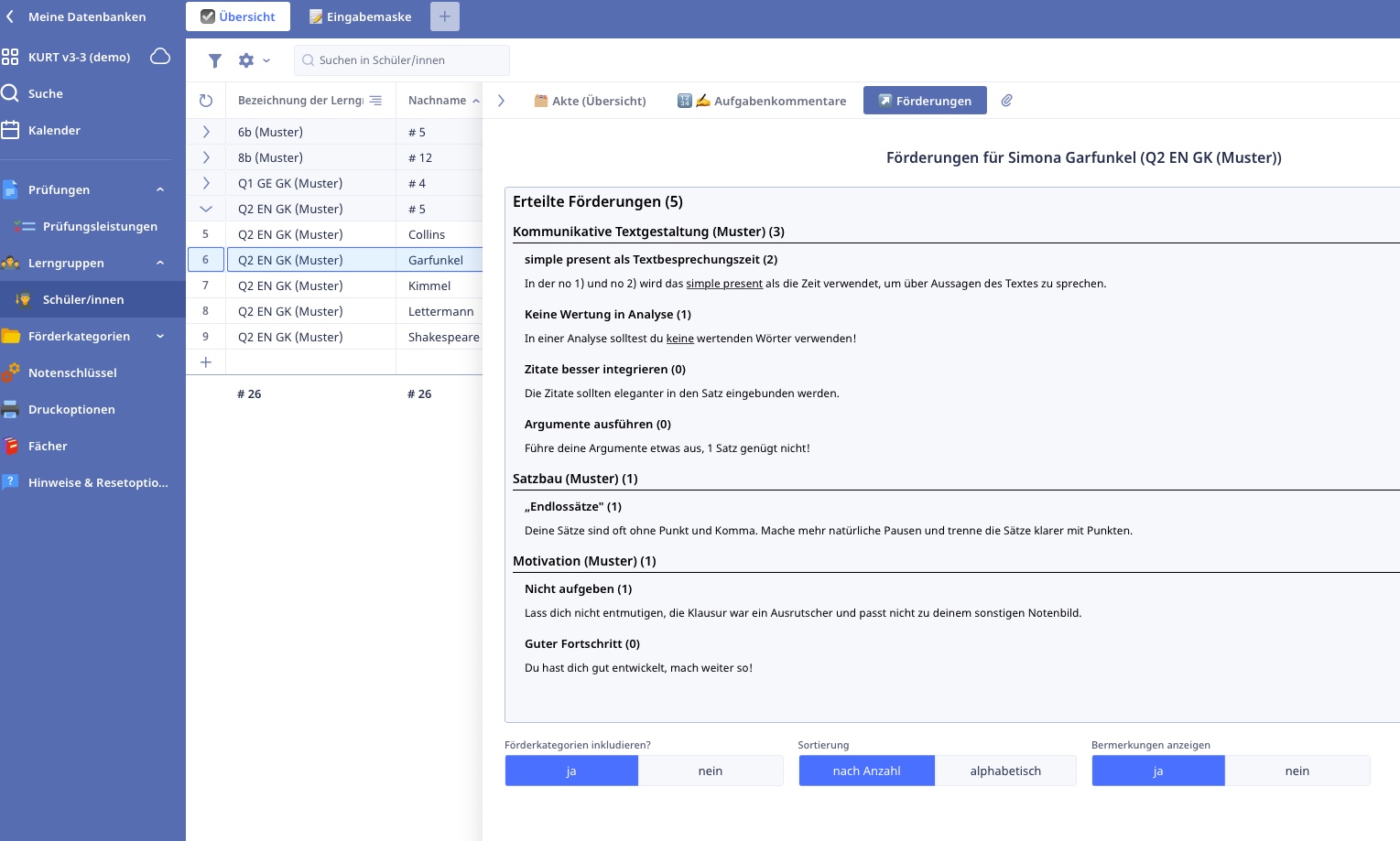Image resolution: width=1400 pixels, height=841 pixels.
Task: Click the Bezeichnung der Lerngruppe column header
Action: point(300,101)
